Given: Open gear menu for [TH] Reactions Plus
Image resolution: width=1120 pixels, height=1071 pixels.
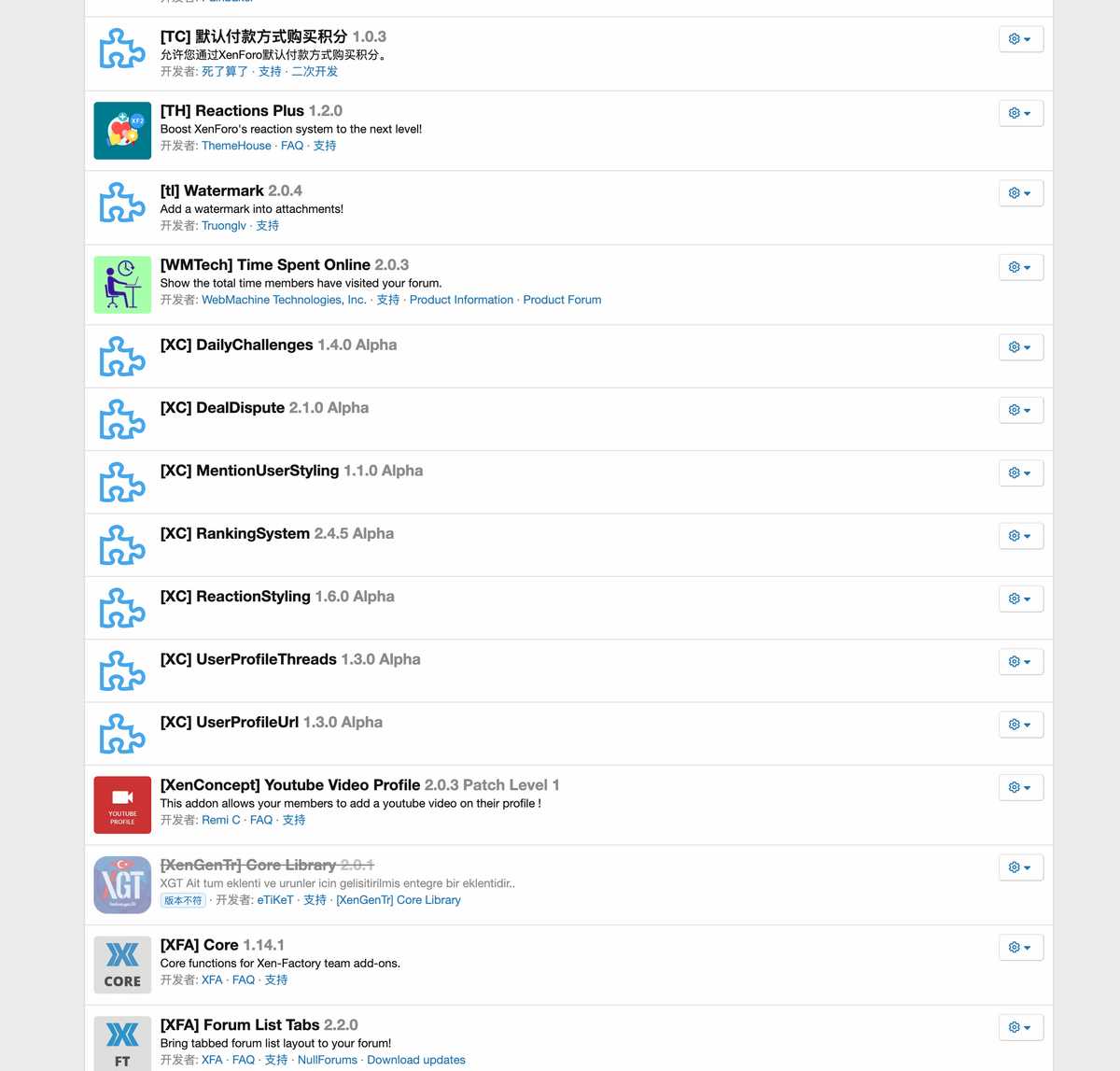Looking at the screenshot, I should [1020, 113].
